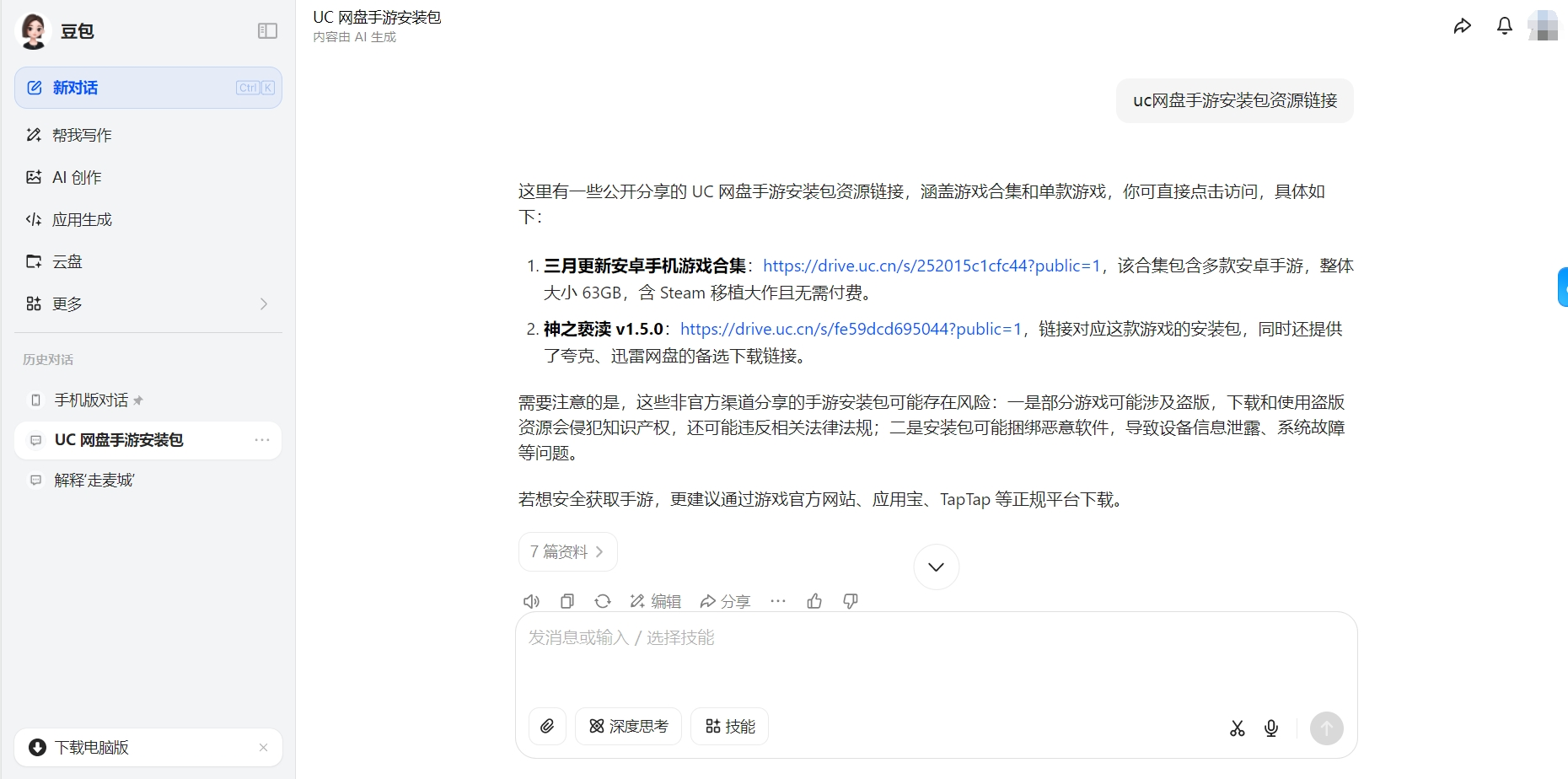Dismiss the 下载电脑版 banner
This screenshot has height=779, width=1568.
pos(263,747)
